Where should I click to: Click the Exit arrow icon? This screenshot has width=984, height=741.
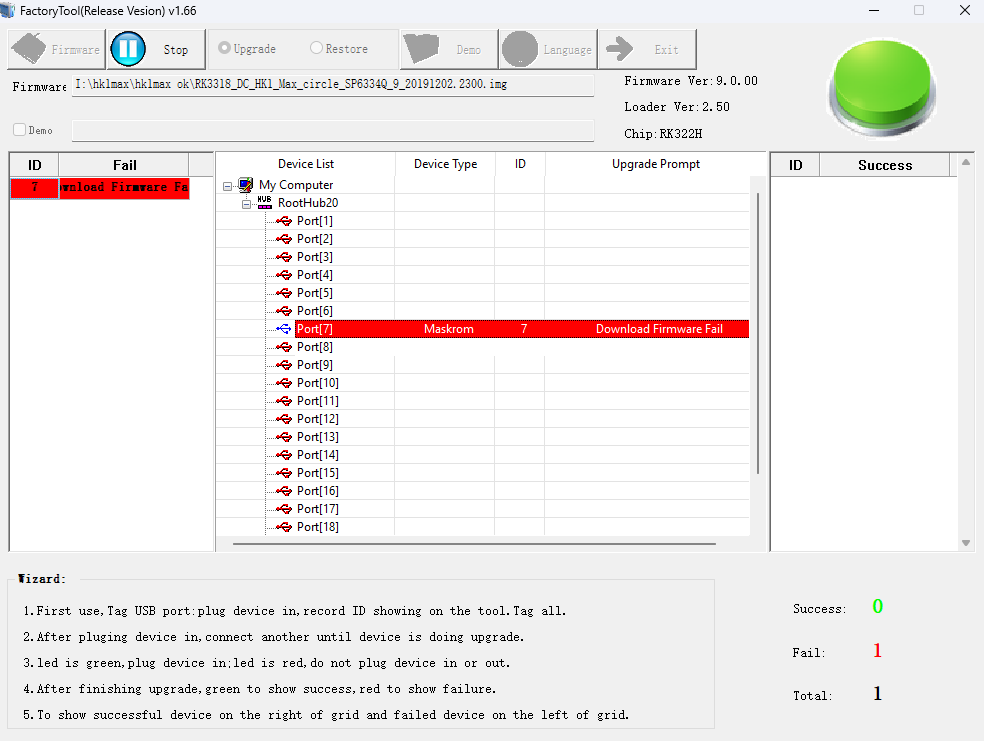621,49
